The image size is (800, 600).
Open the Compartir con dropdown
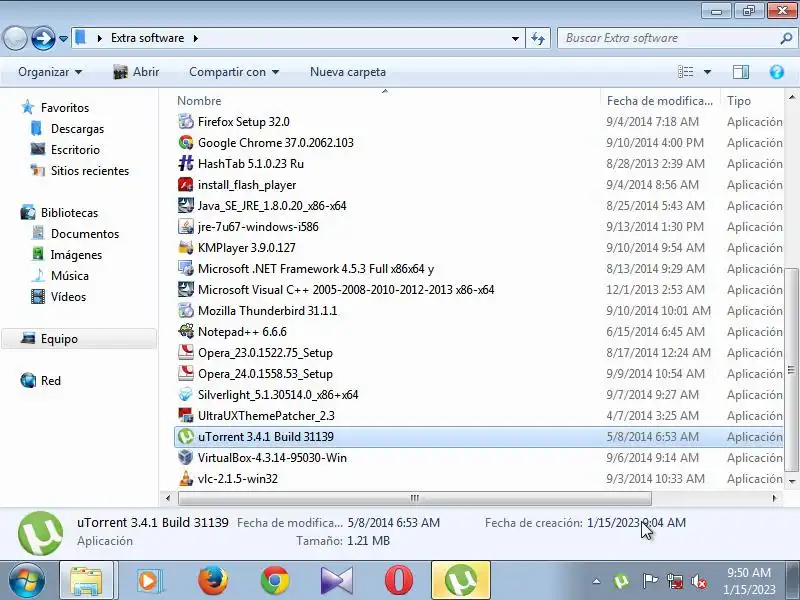pyautogui.click(x=234, y=72)
